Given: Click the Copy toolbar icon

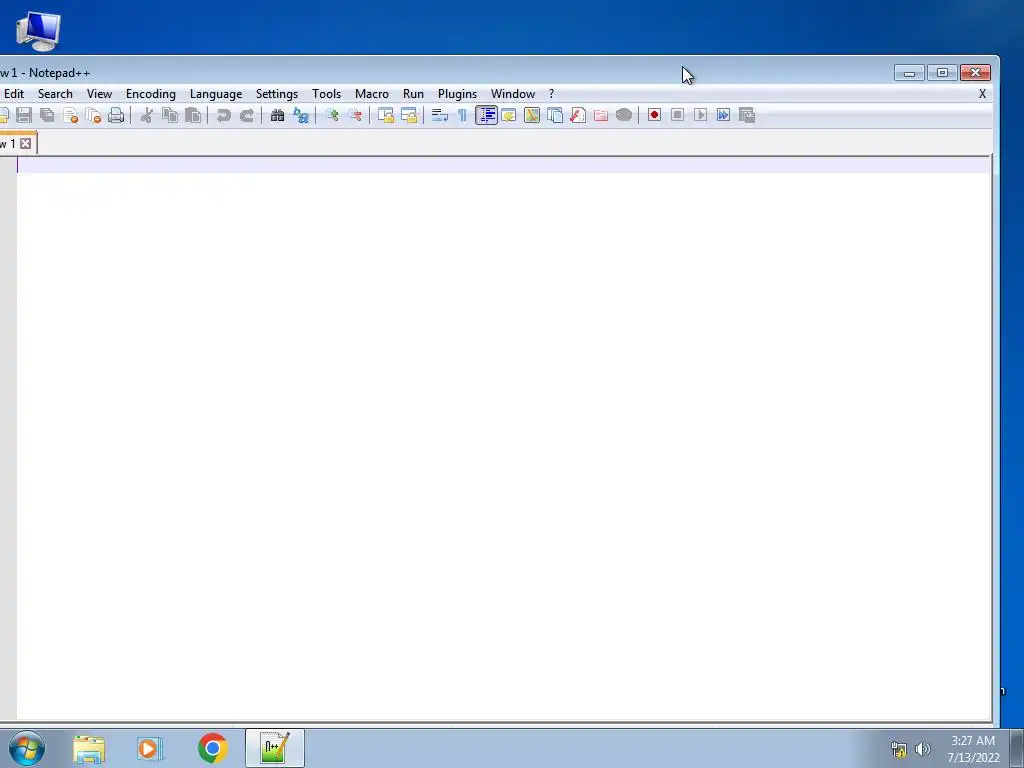Looking at the screenshot, I should pos(170,116).
